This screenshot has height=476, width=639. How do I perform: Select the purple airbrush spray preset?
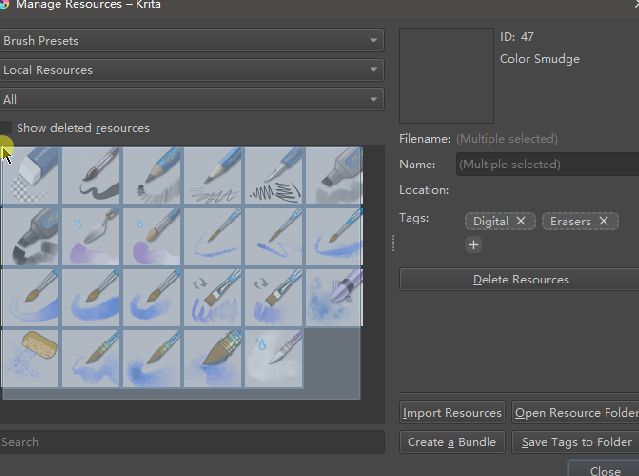(334, 298)
